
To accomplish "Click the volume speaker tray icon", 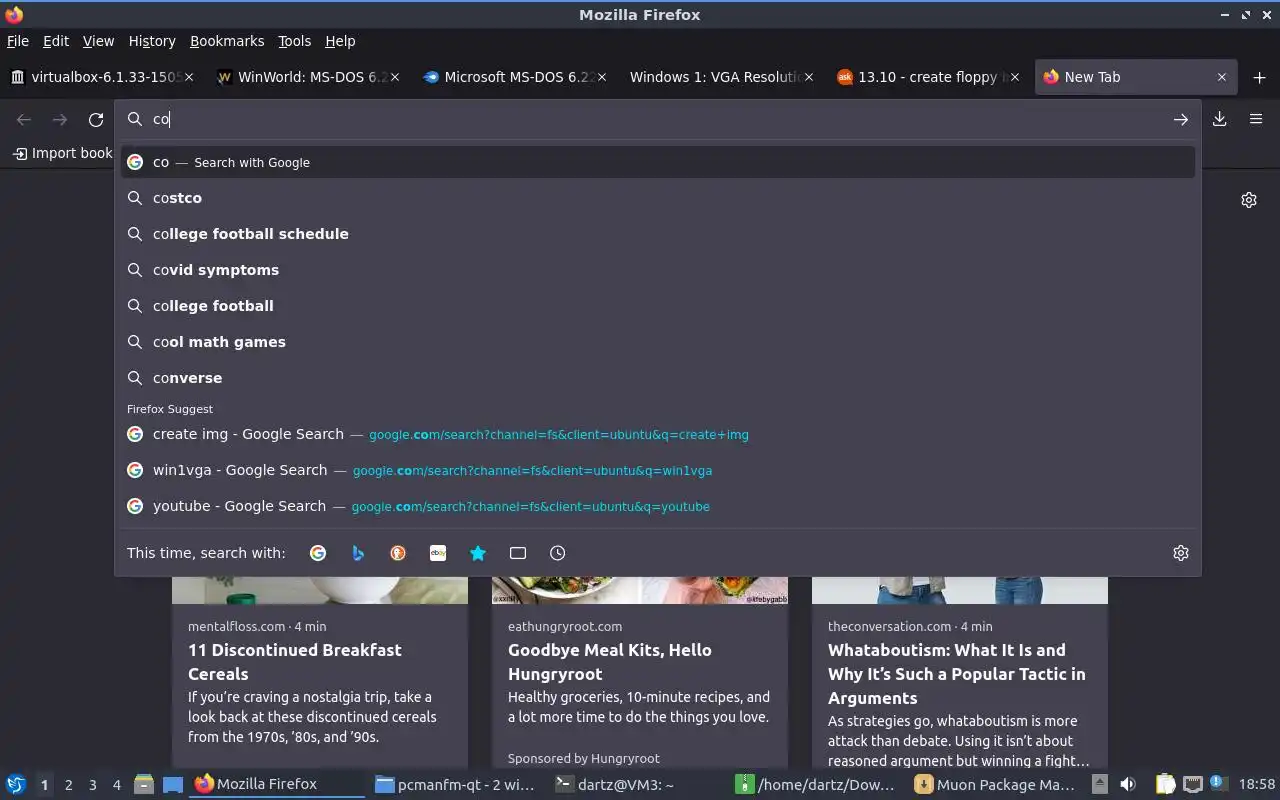I will (1128, 785).
